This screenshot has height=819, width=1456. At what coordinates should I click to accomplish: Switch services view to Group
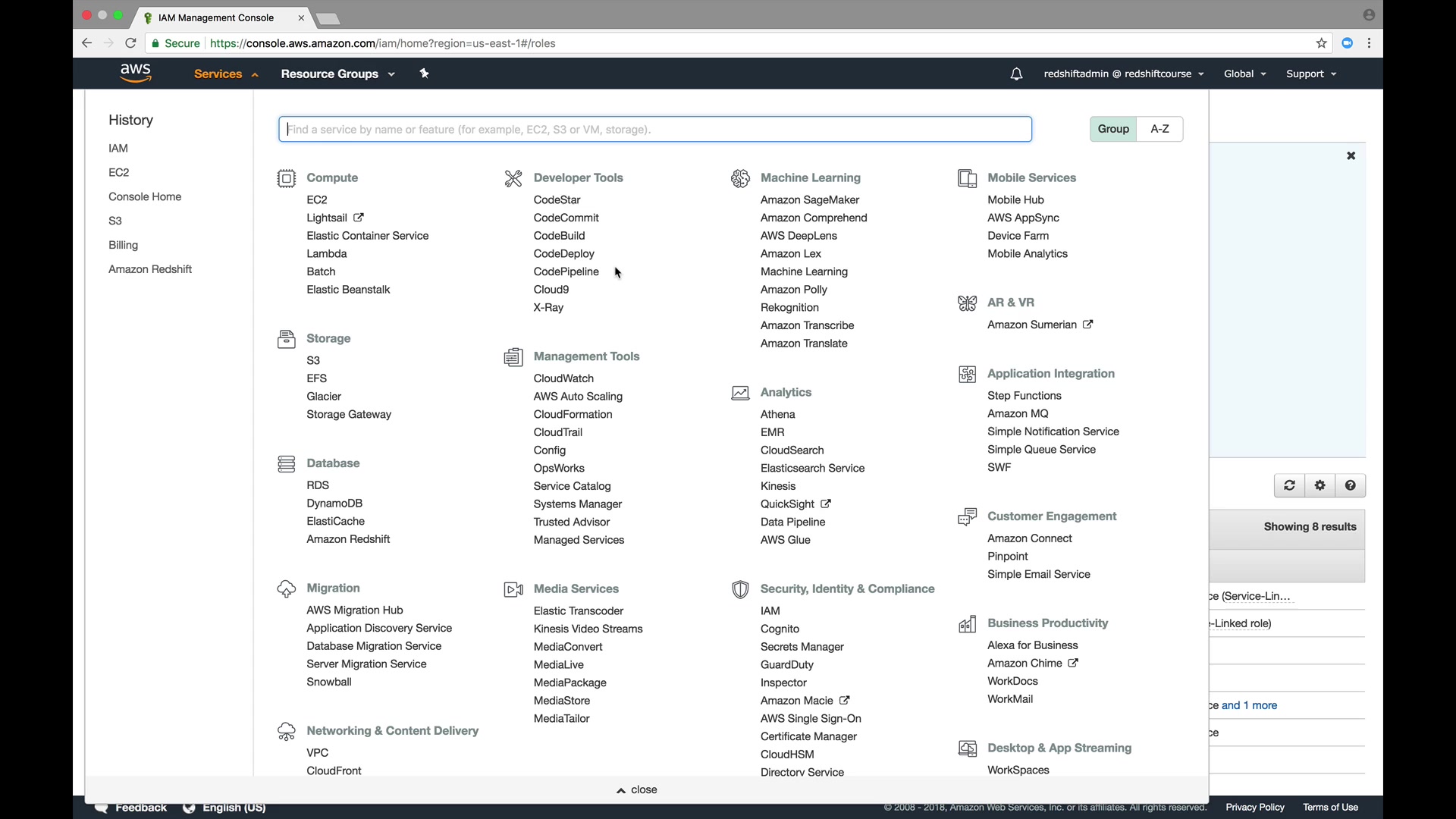[x=1112, y=129]
